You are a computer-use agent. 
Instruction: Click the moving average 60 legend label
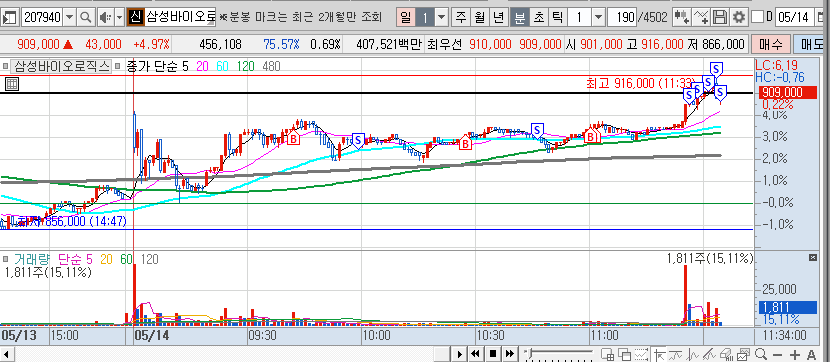[x=222, y=66]
